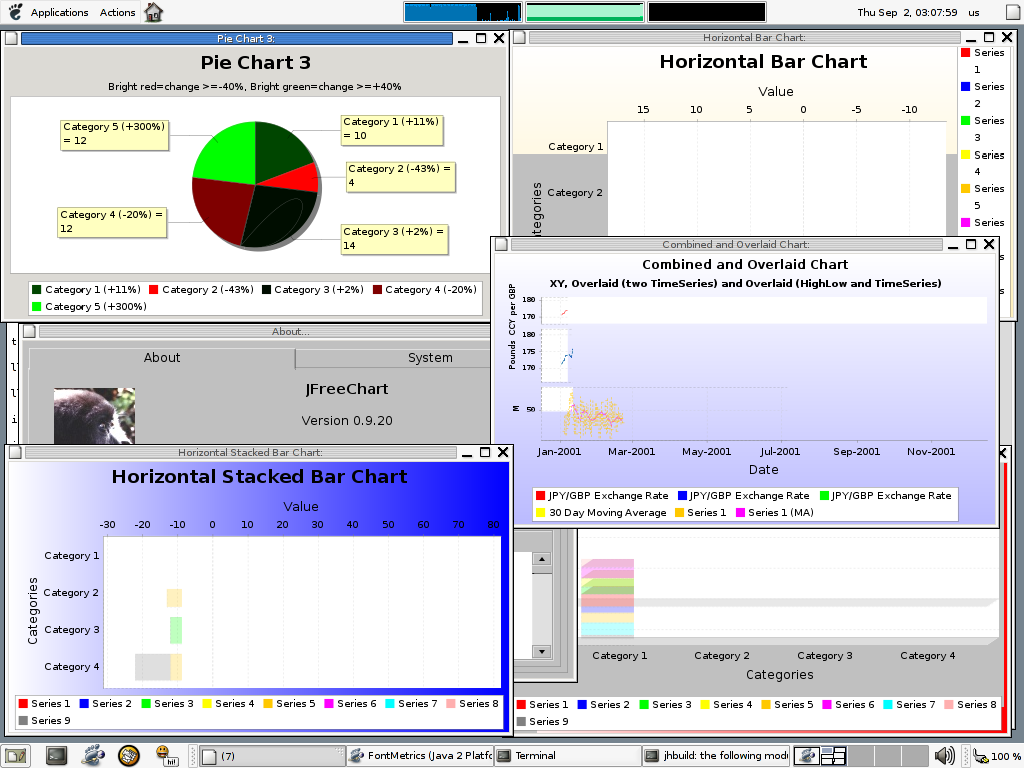This screenshot has height=768, width=1024.
Task: Open the Pie Chart 3 window menu icon
Action: pos(11,39)
